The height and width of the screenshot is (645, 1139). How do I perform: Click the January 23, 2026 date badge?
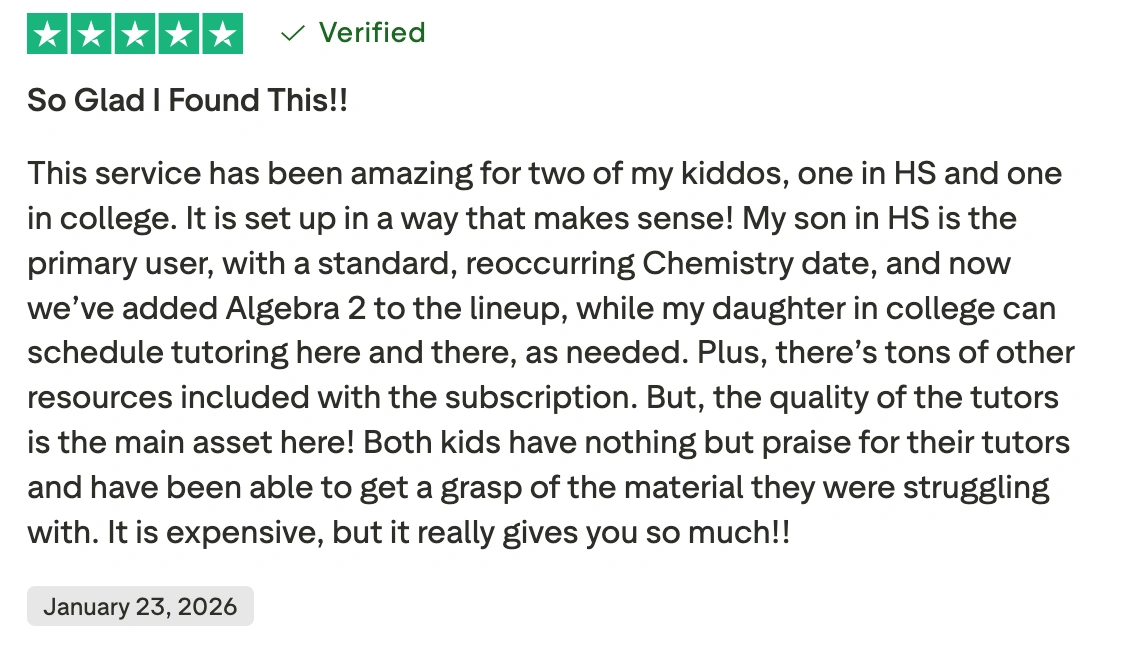pos(140,607)
